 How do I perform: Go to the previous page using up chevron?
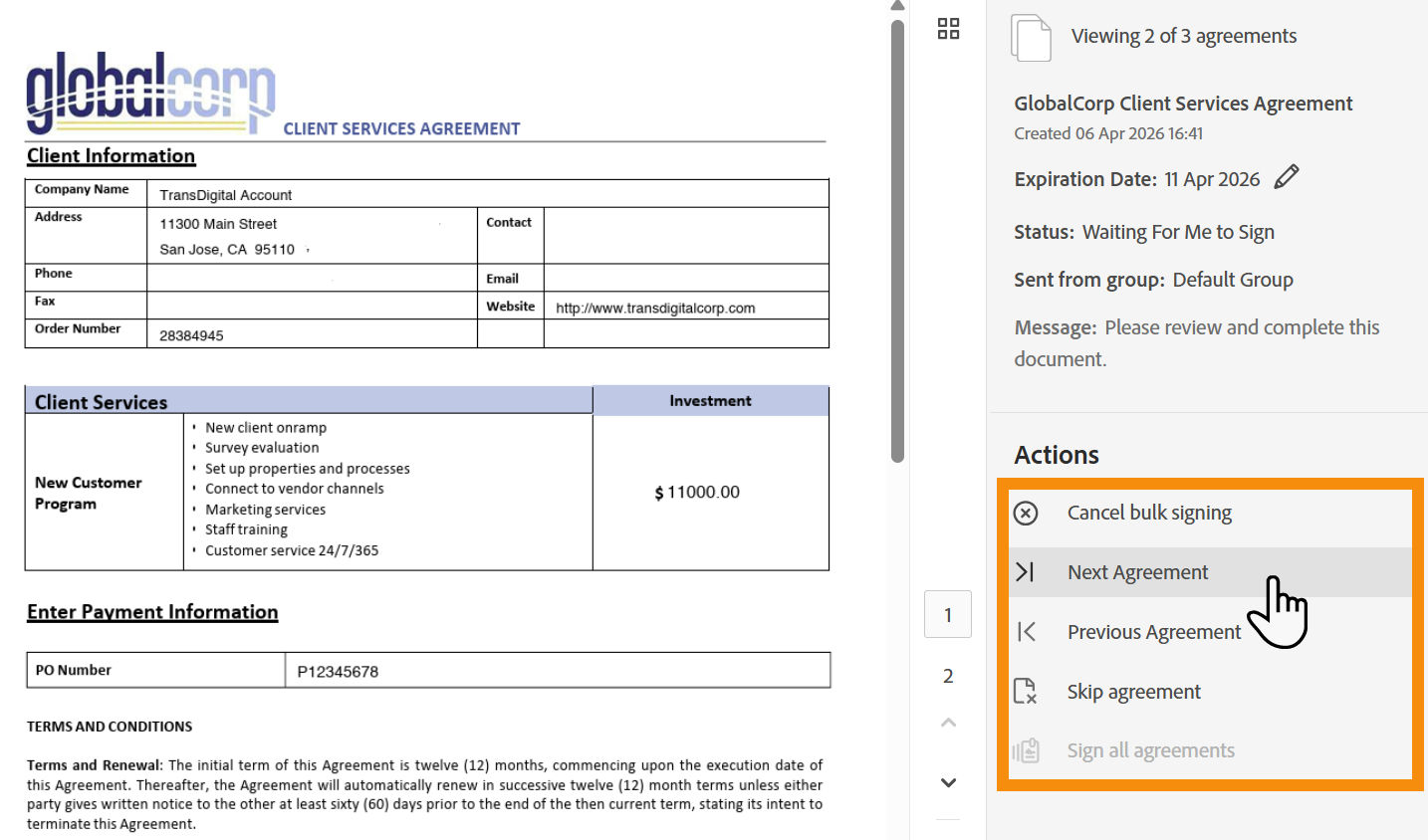point(948,723)
